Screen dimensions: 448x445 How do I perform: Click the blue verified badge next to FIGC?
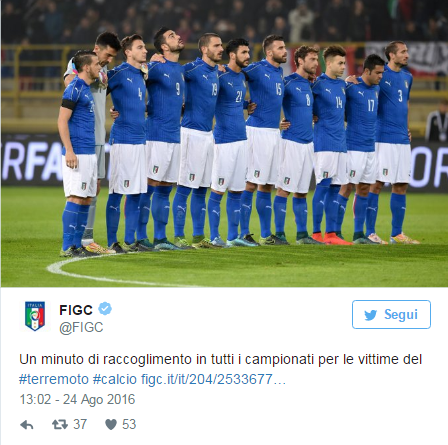click(x=105, y=309)
